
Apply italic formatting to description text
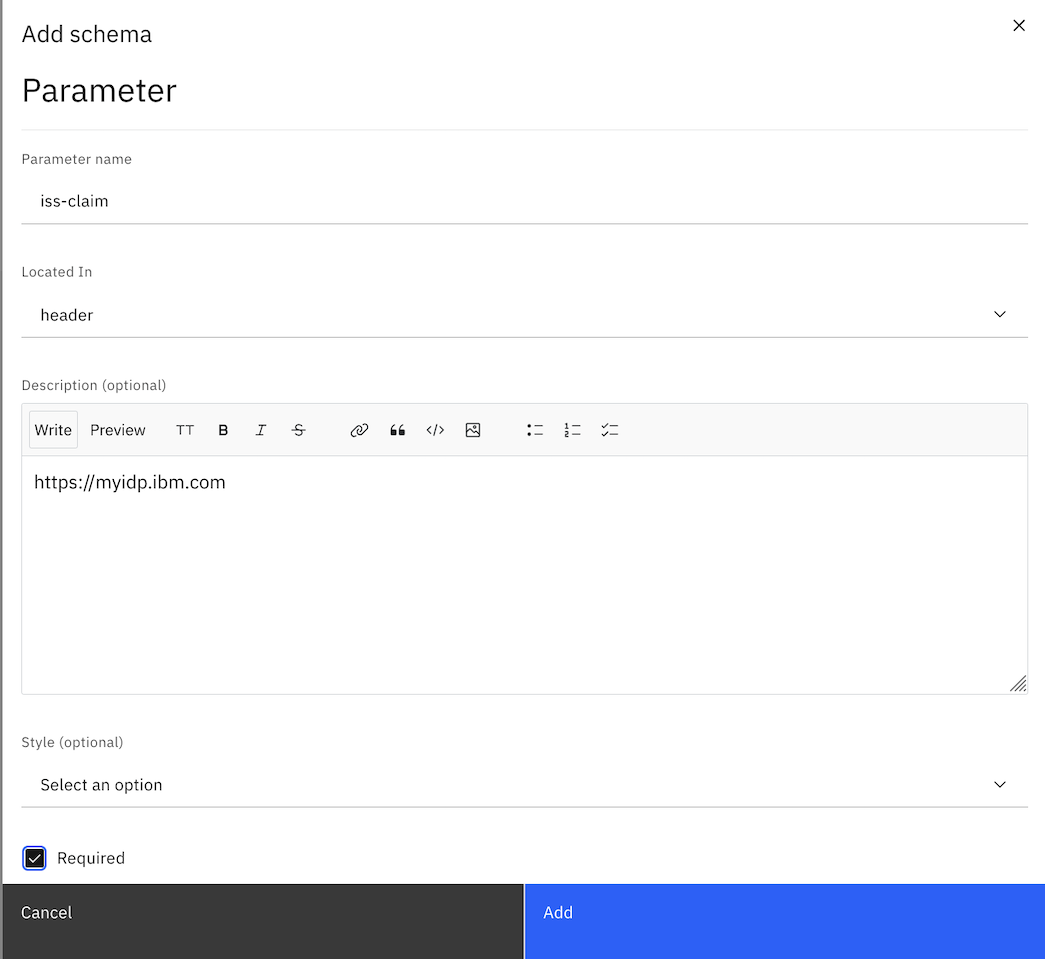[x=261, y=430]
